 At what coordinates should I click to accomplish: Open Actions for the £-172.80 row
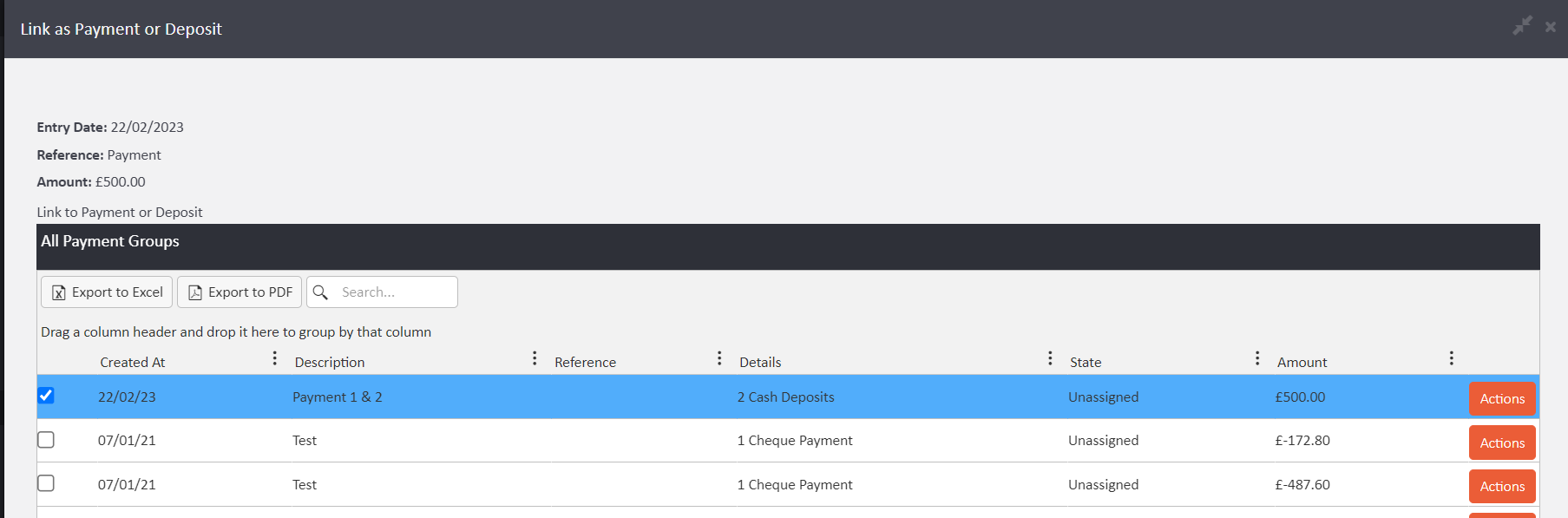pos(1501,443)
